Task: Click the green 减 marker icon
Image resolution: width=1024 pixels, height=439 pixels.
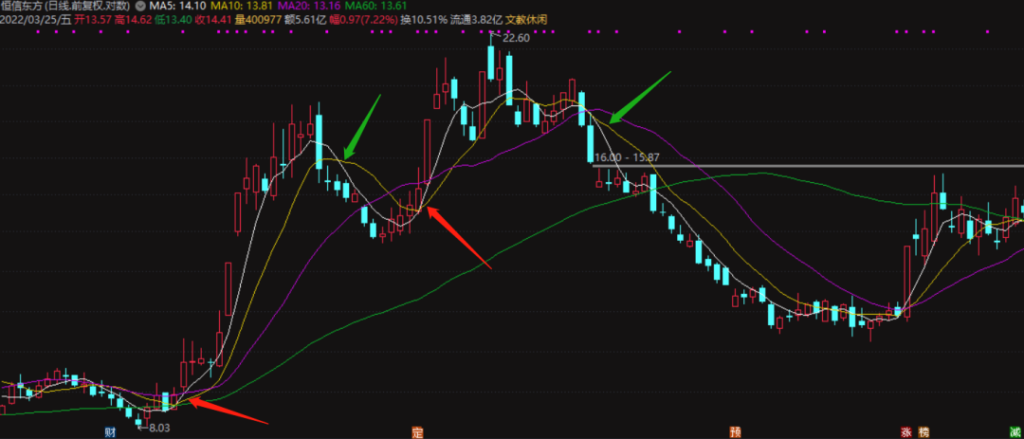Action: (1017, 432)
